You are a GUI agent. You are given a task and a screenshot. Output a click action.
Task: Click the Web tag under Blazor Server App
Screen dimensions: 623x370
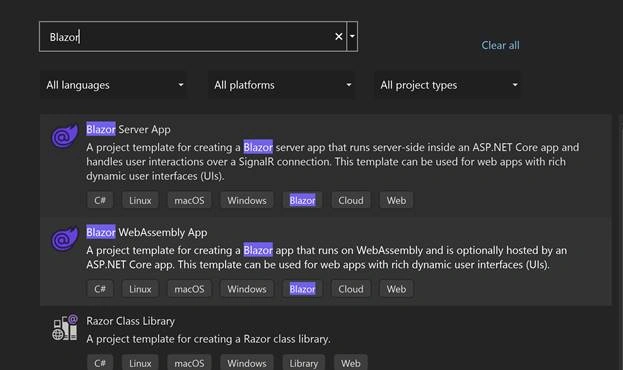coord(397,200)
